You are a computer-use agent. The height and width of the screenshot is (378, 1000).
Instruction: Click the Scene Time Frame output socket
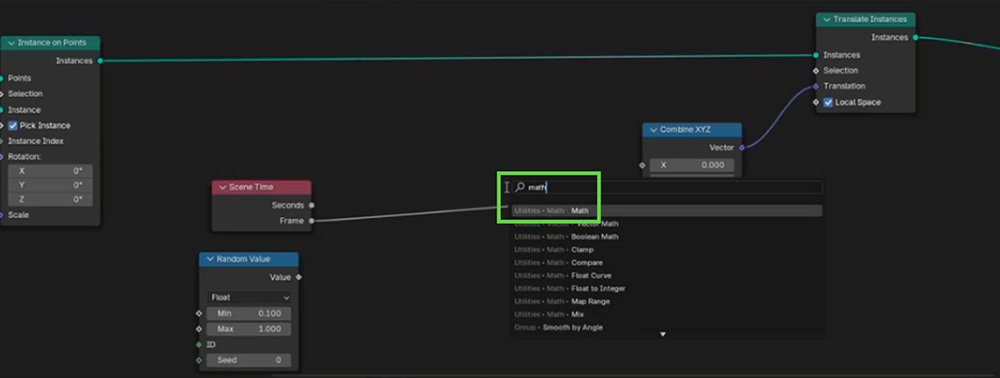click(x=311, y=221)
